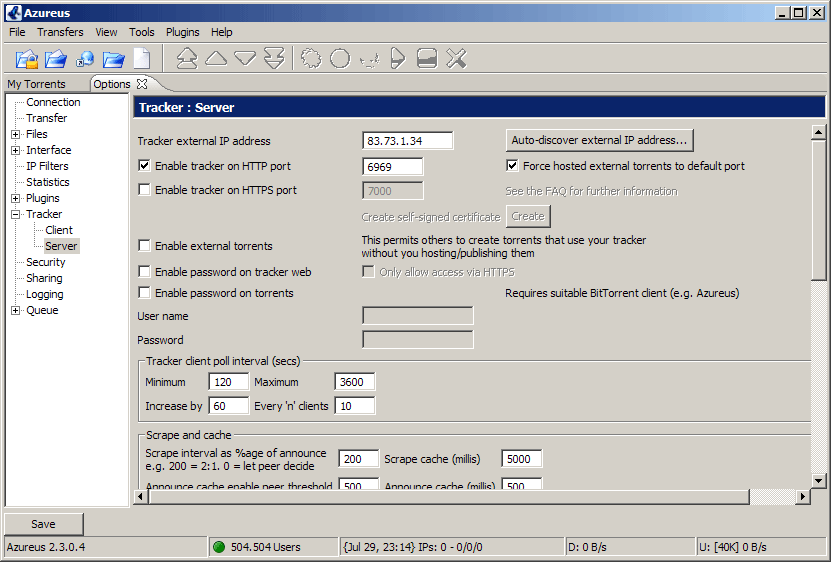Select Logging in the options tree
831x562 pixels.
pos(45,294)
